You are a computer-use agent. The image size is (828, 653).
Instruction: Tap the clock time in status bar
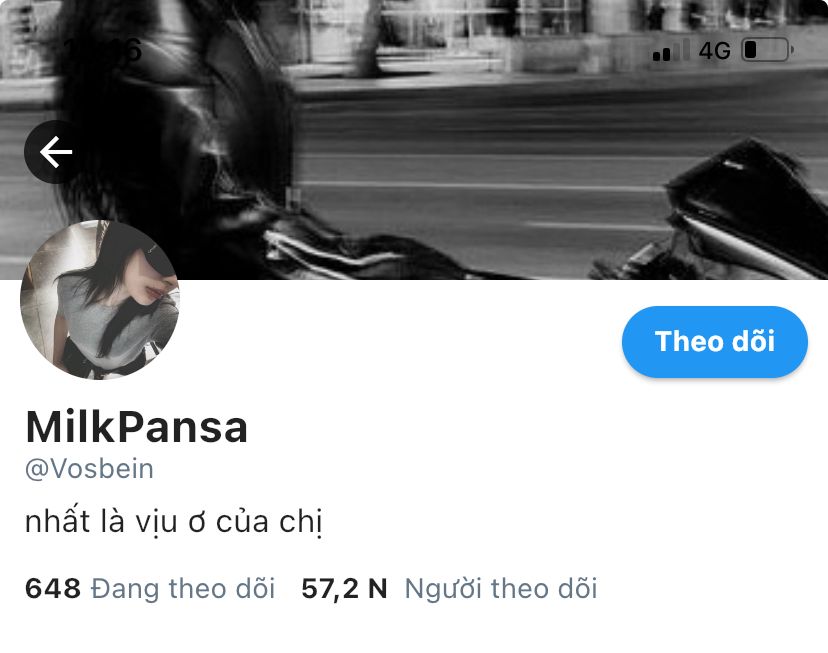[x=102, y=50]
